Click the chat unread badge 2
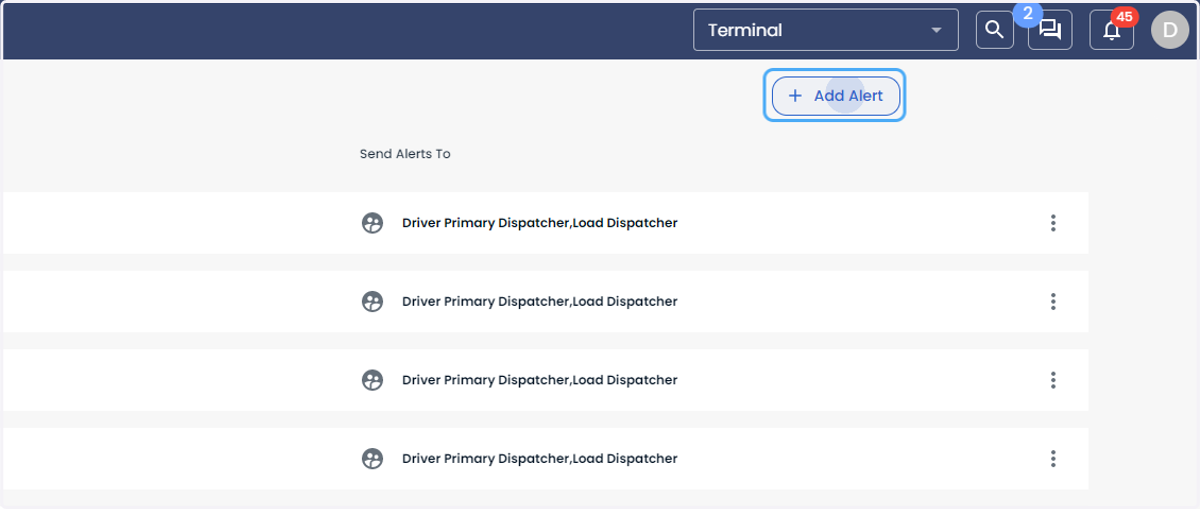The width and height of the screenshot is (1200, 509). click(x=1027, y=15)
